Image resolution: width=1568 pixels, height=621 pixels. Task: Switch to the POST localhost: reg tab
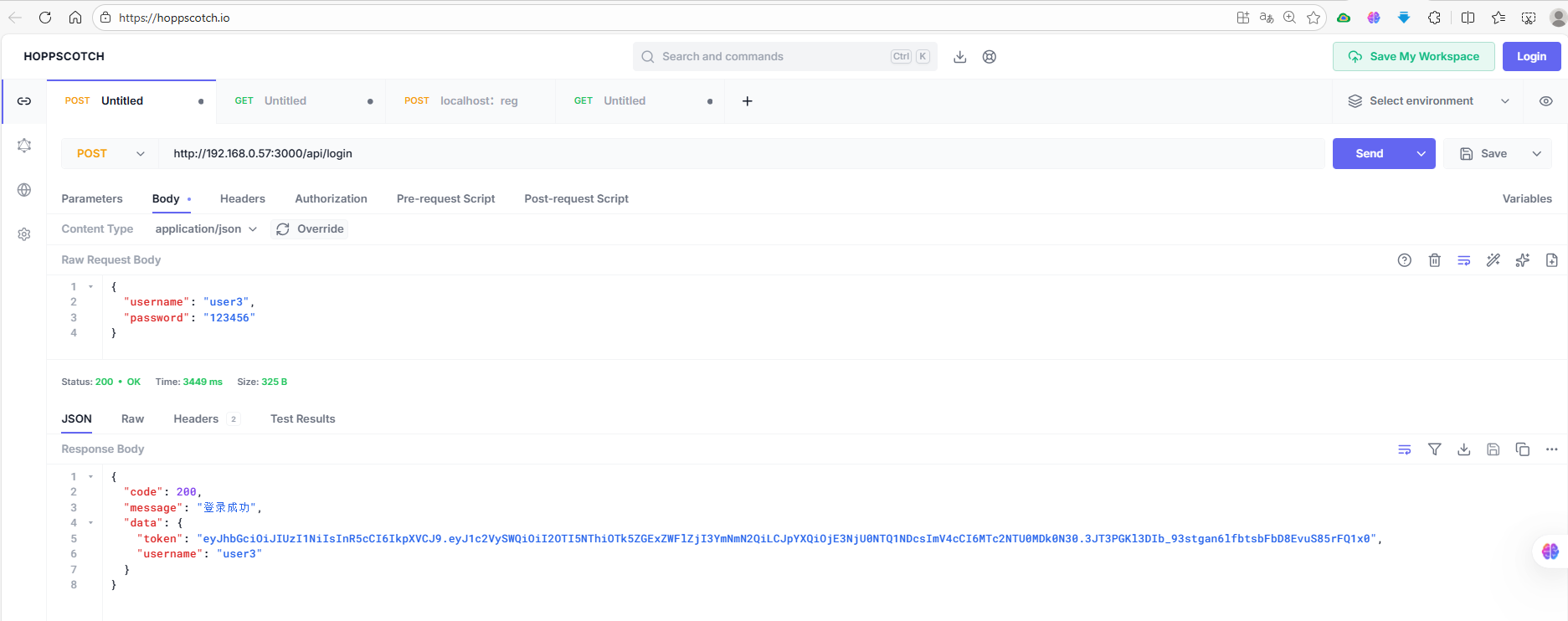pos(470,101)
